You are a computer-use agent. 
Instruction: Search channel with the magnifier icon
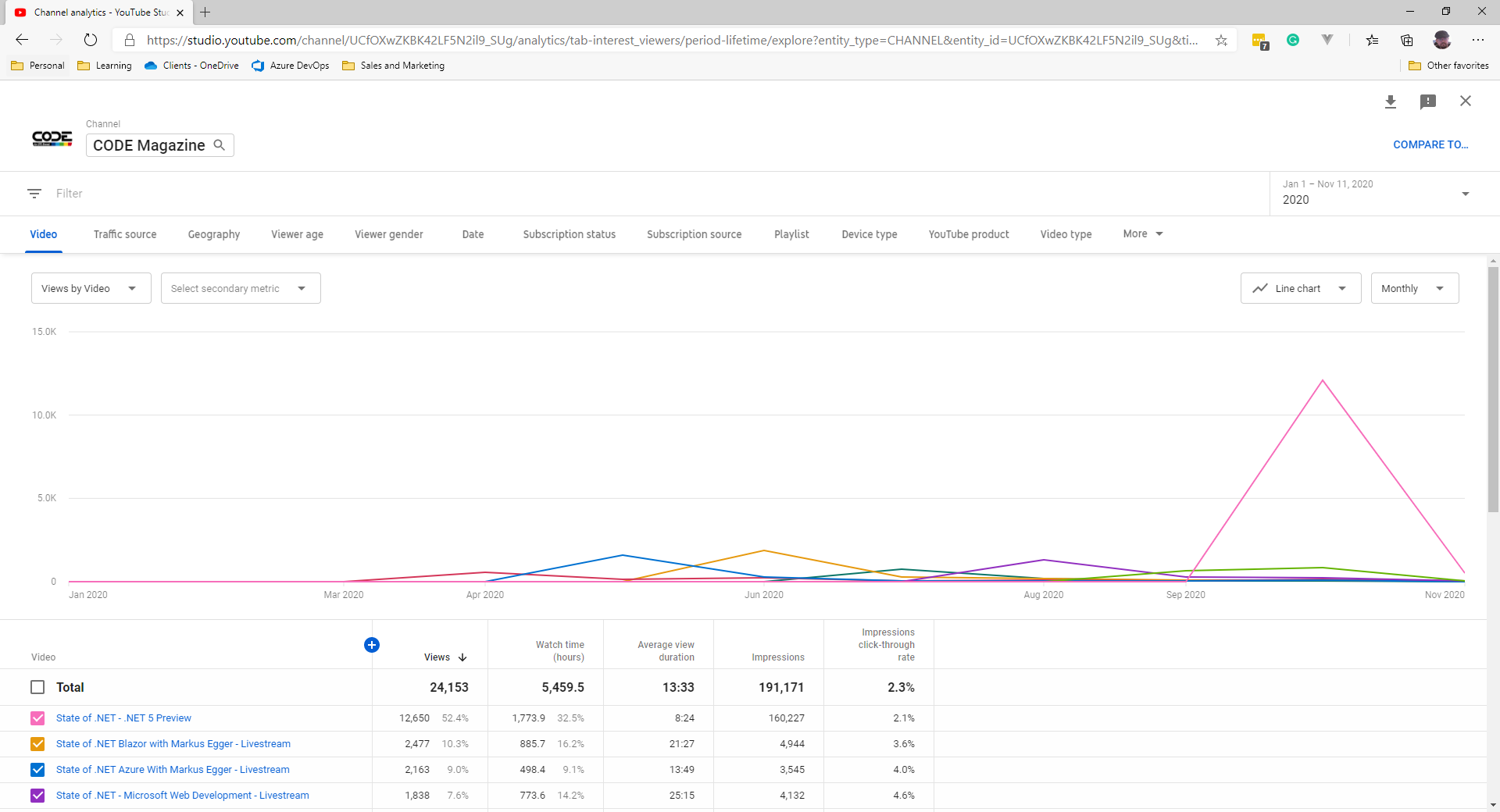(220, 145)
